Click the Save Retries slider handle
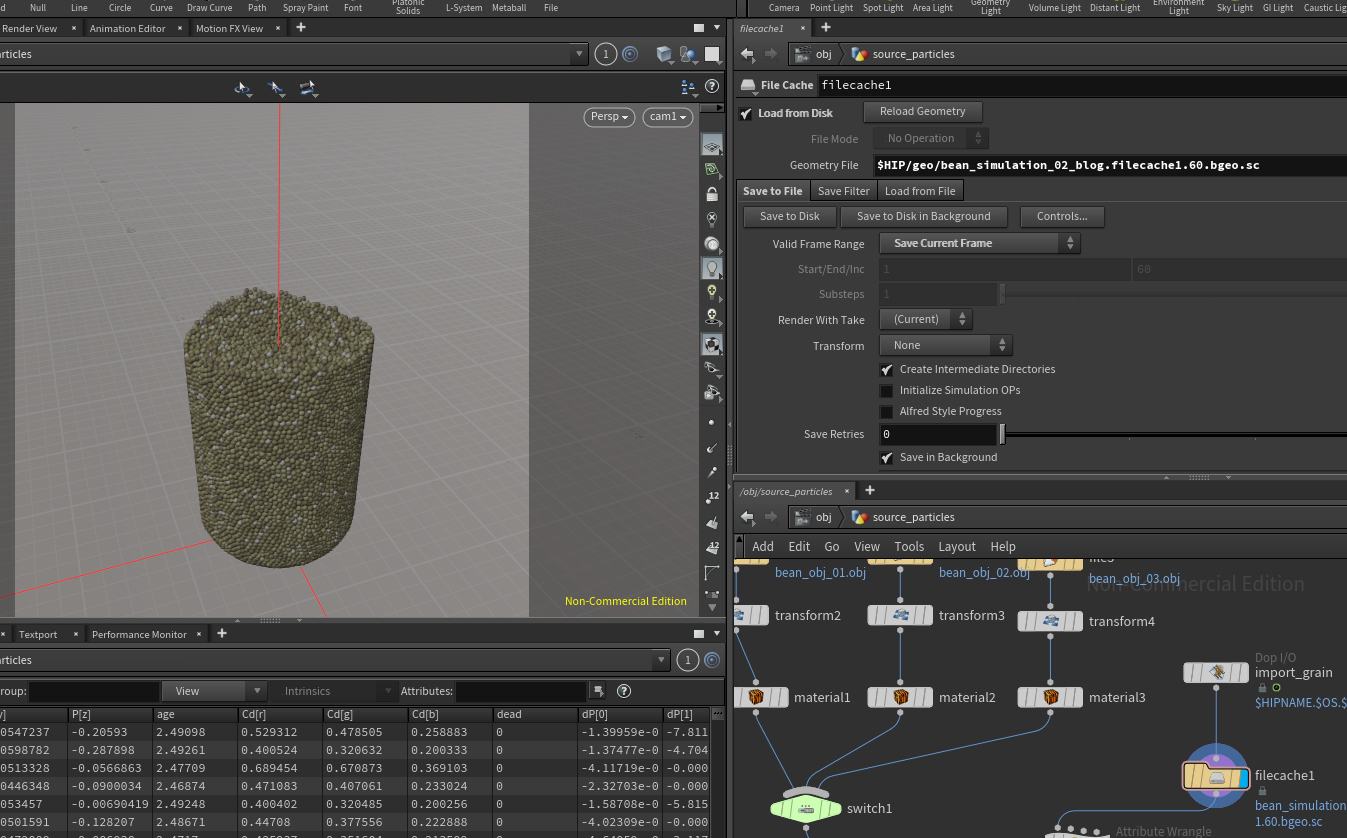Image resolution: width=1347 pixels, height=838 pixels. [1002, 435]
